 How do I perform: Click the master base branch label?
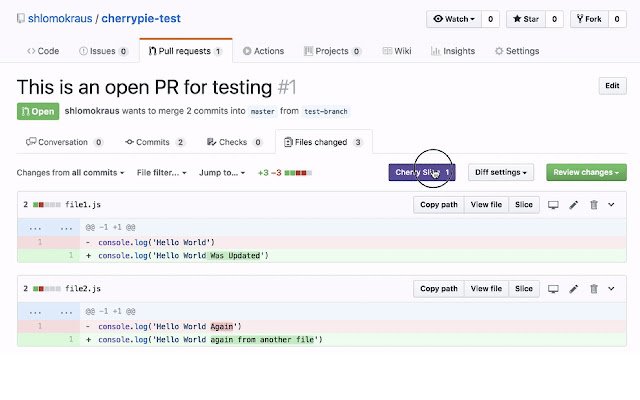[262, 111]
